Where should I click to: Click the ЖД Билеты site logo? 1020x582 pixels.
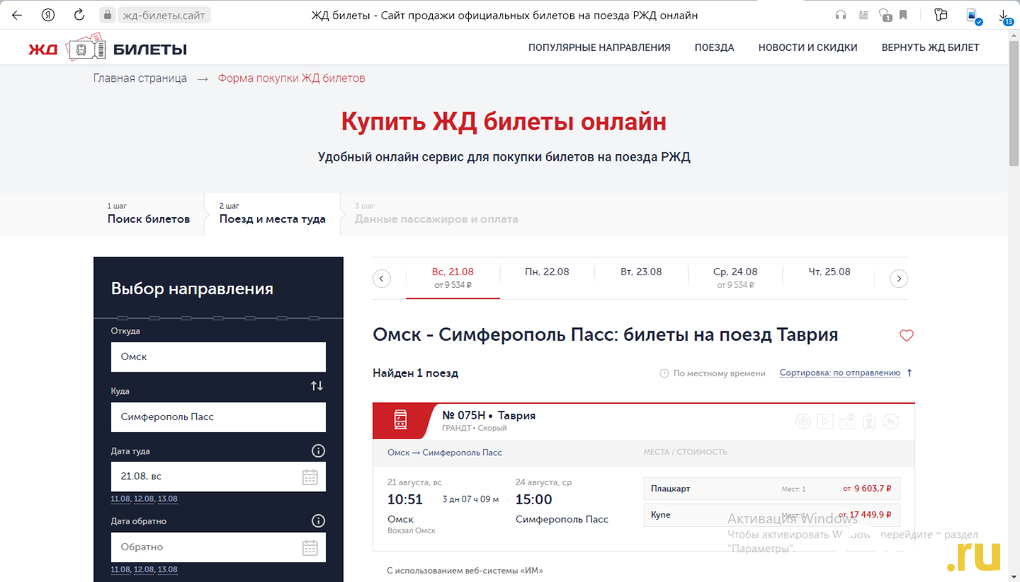coord(107,49)
